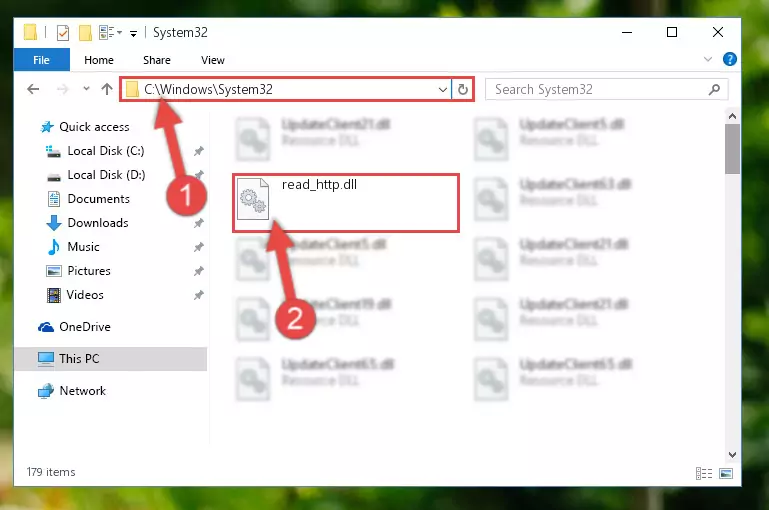
Task: Go up one folder level
Action: click(x=106, y=89)
